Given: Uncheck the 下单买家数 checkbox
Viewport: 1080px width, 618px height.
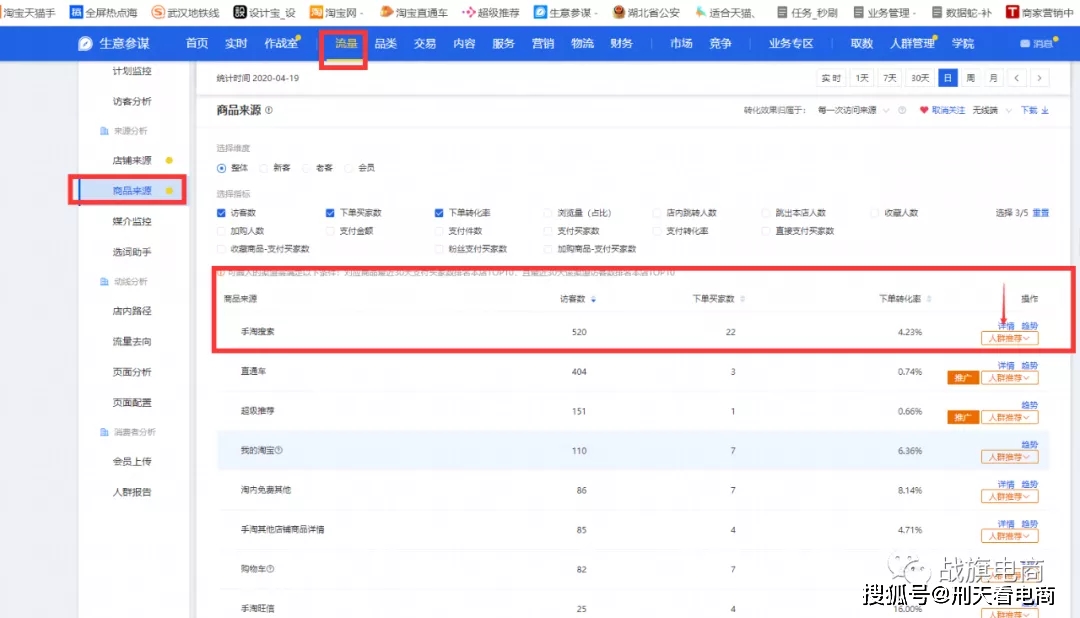Looking at the screenshot, I should [330, 213].
